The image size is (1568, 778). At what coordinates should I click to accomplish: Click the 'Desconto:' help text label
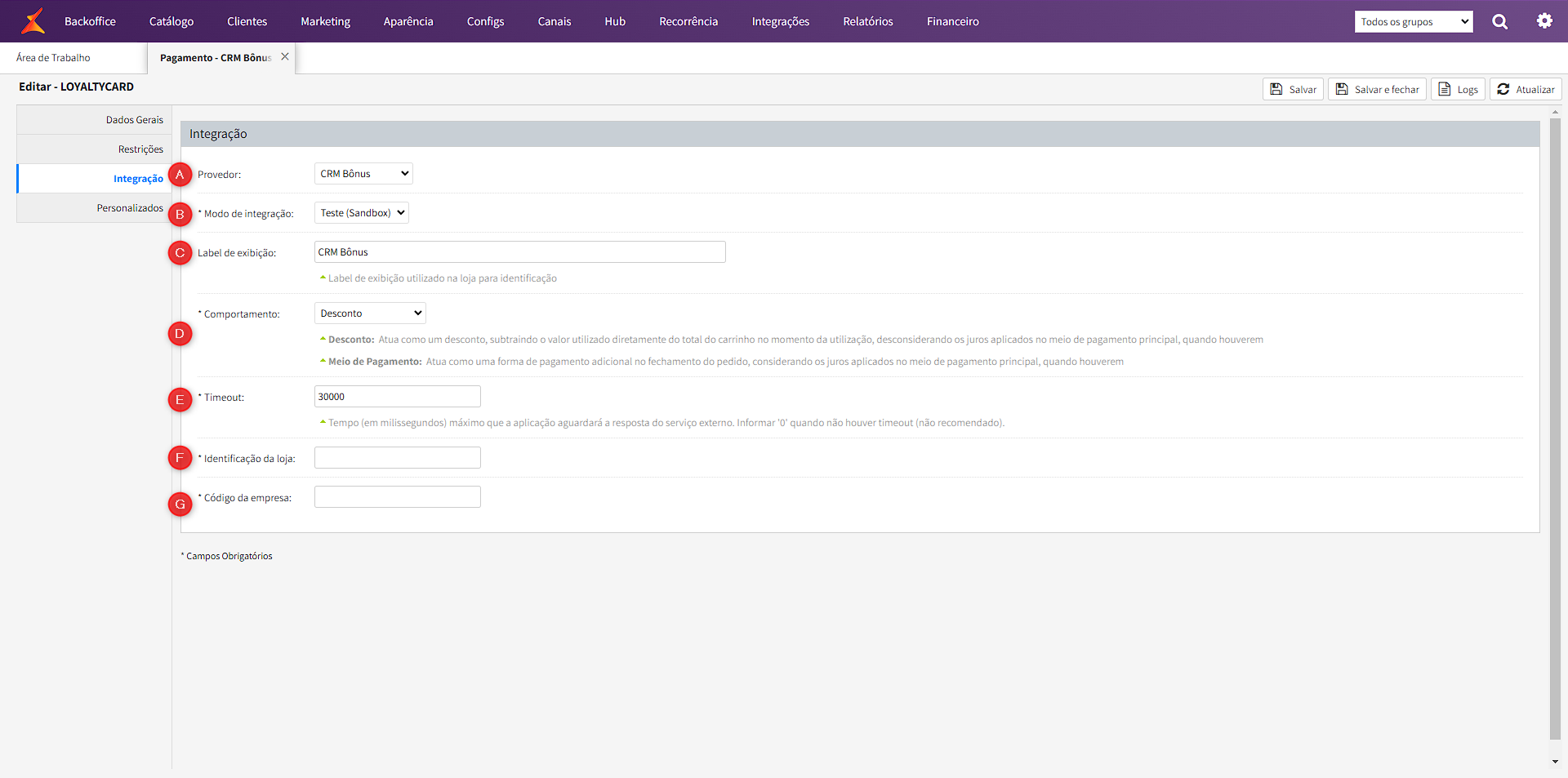click(351, 340)
